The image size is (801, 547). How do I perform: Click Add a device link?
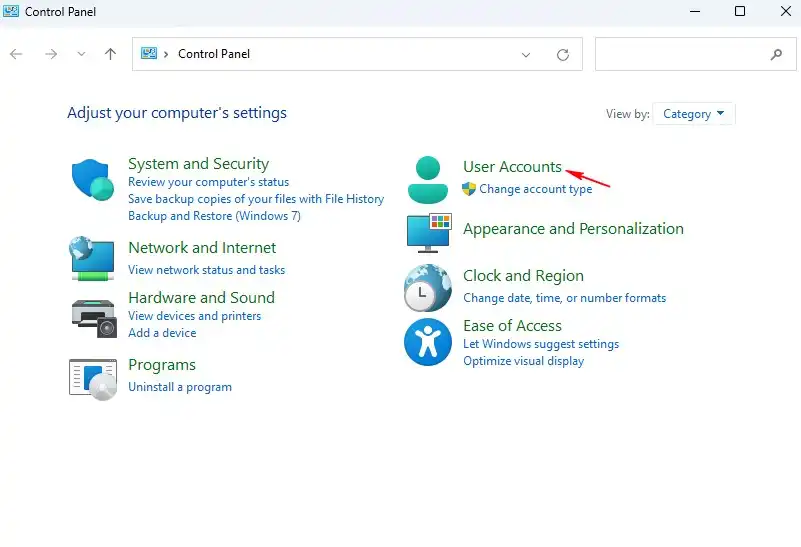(162, 333)
